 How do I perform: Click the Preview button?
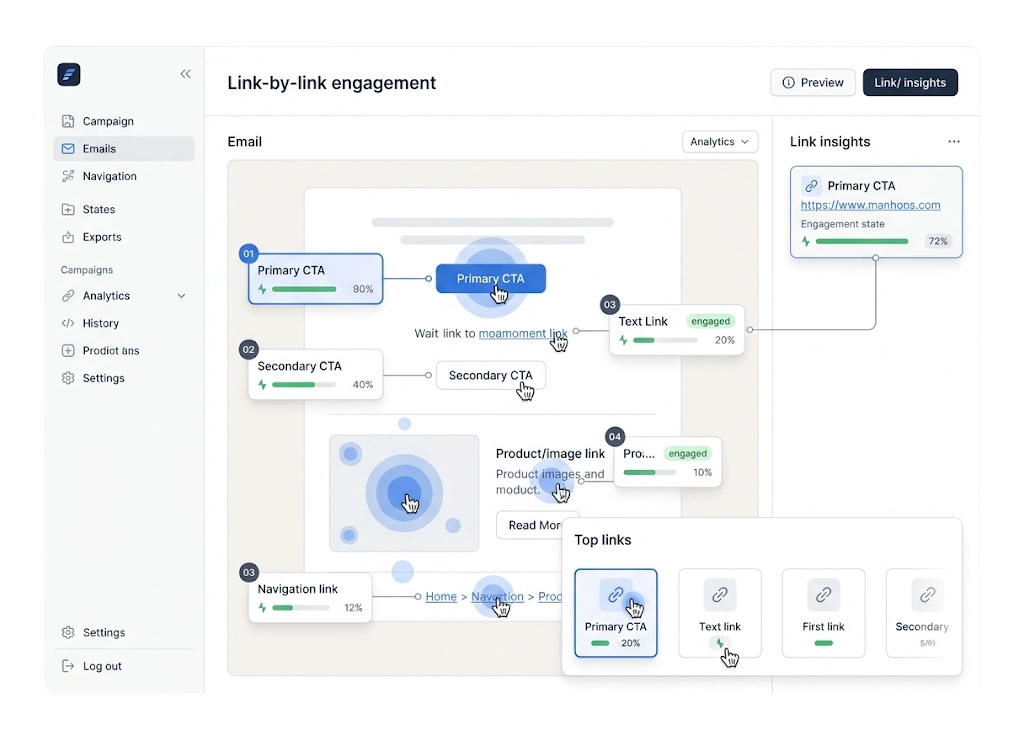[x=813, y=83]
